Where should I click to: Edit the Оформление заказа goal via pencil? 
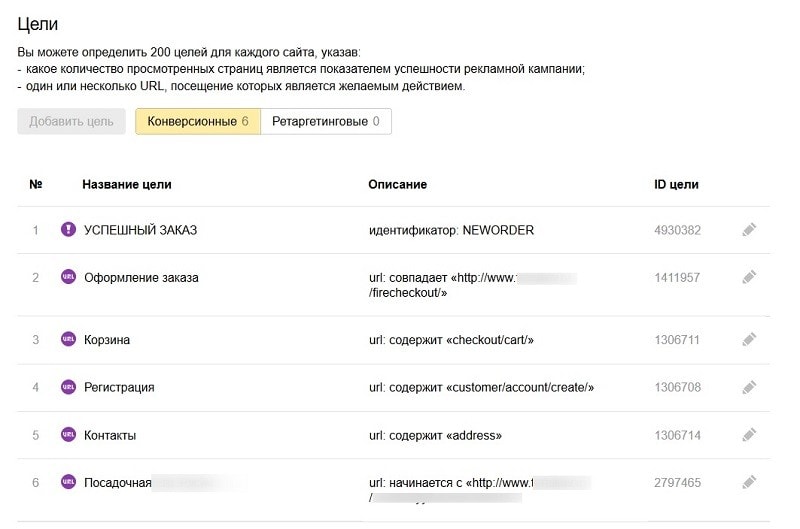point(749,277)
